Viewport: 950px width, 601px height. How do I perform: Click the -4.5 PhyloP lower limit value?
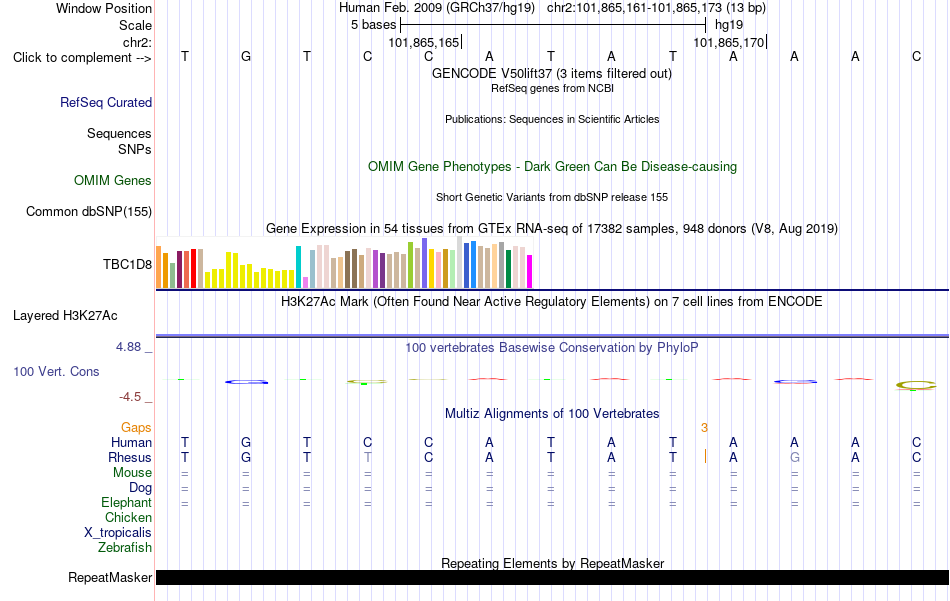130,397
